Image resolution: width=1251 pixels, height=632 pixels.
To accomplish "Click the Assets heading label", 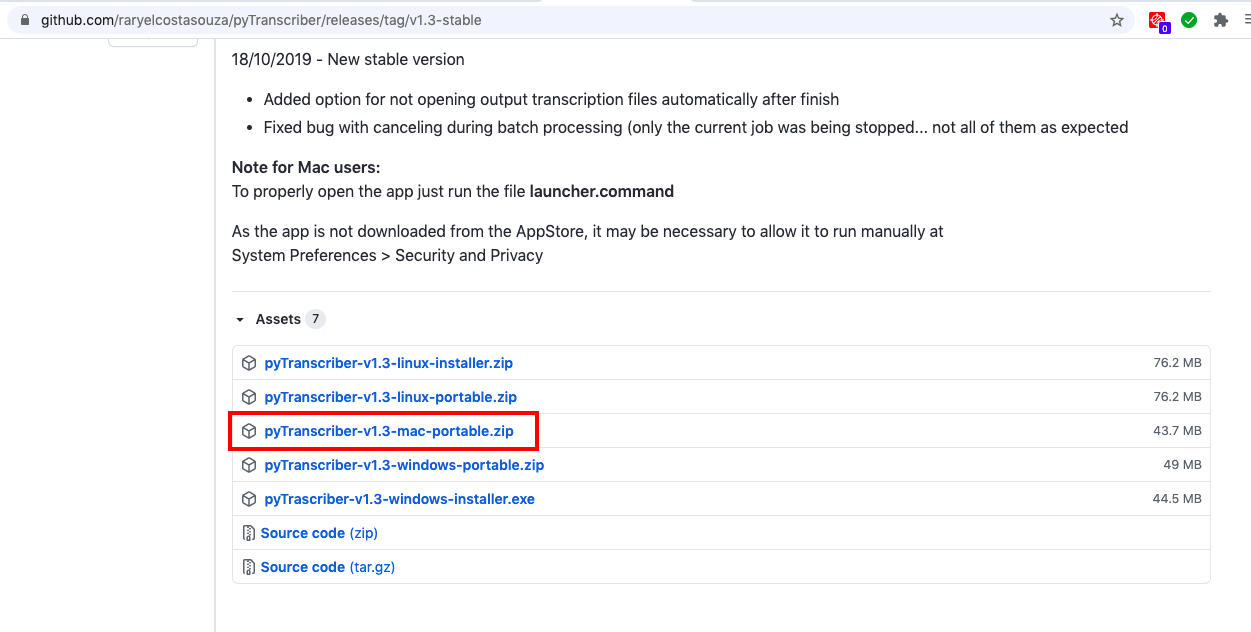I will tap(278, 319).
